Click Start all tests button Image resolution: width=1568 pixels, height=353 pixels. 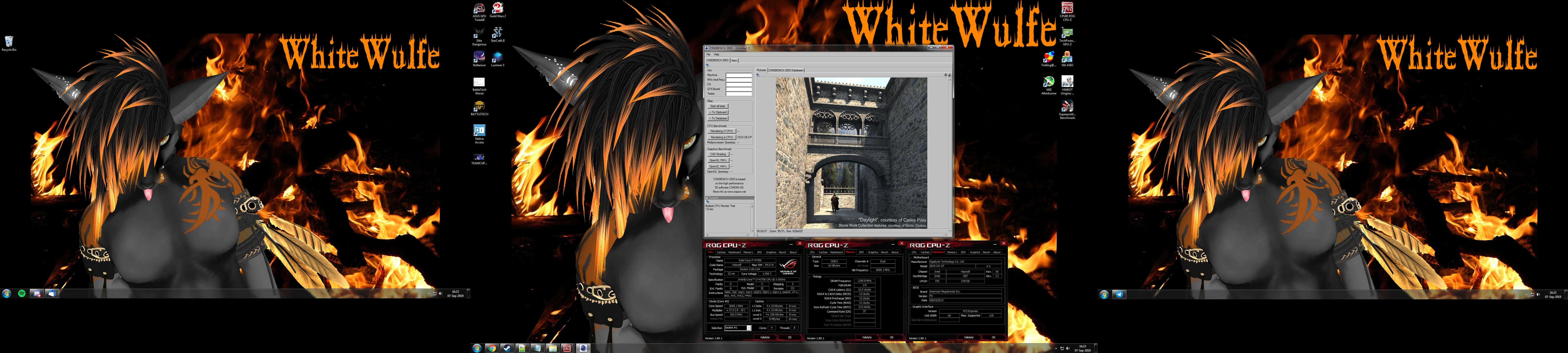[718, 106]
